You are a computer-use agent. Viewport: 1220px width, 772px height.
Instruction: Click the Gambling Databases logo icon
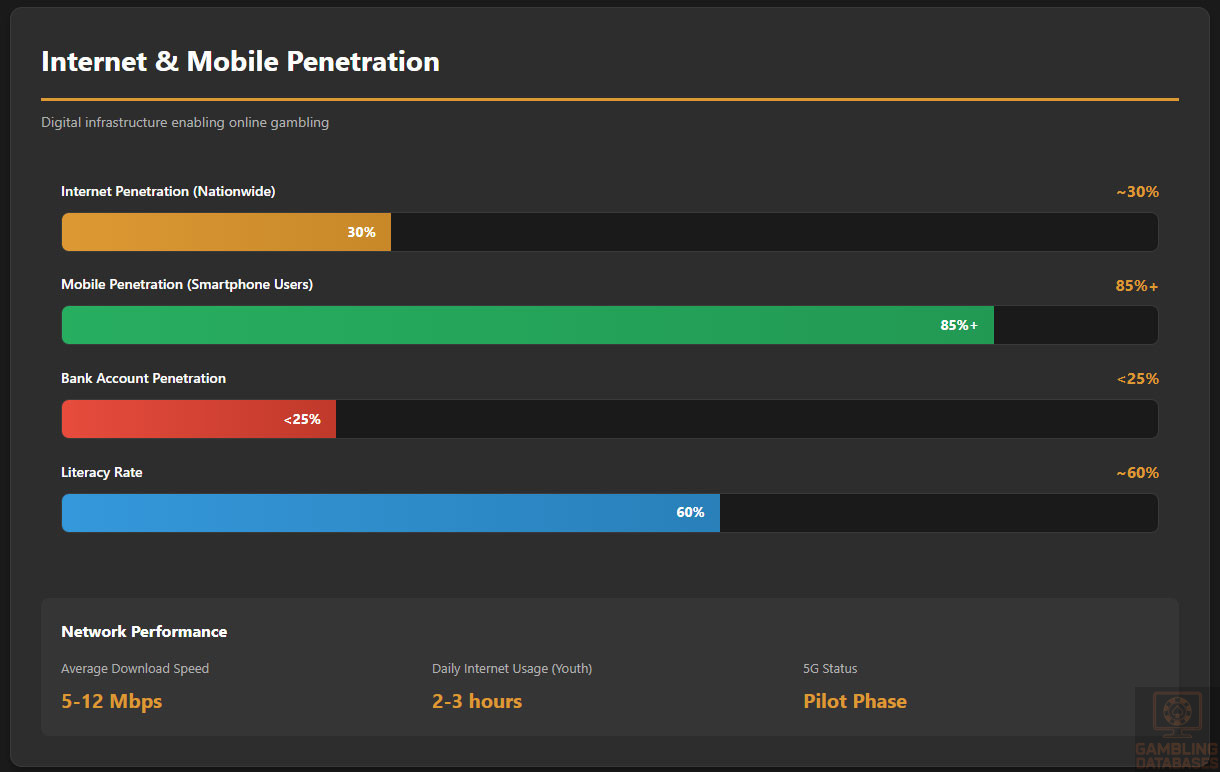coord(1176,712)
